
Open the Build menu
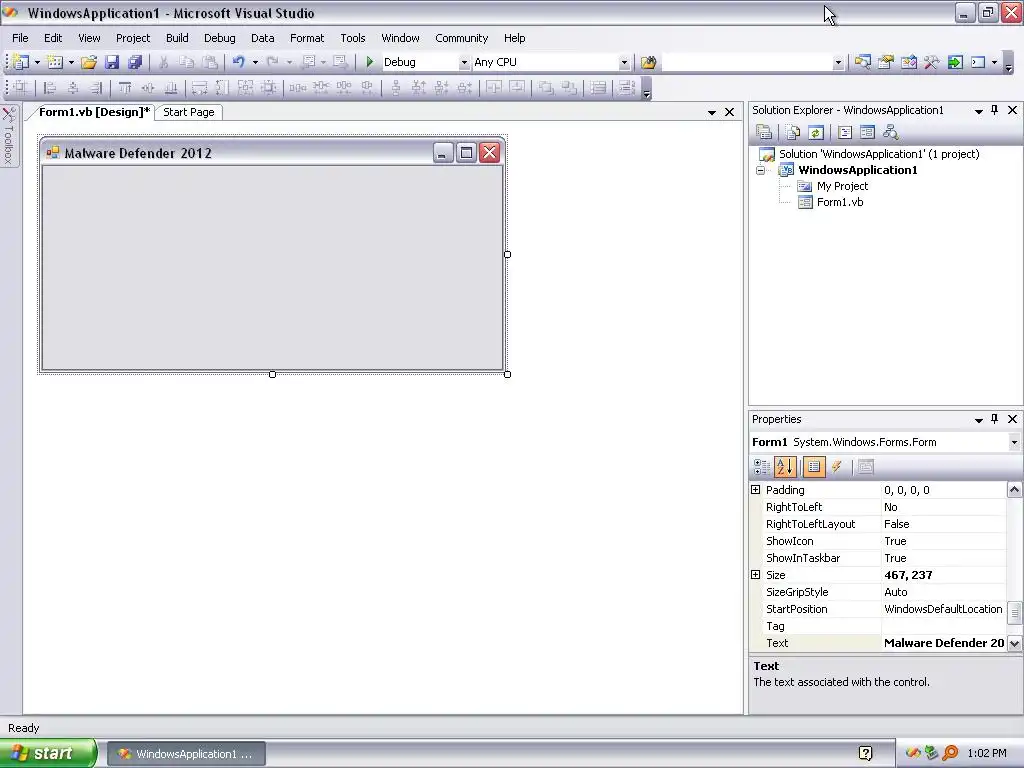click(x=177, y=38)
